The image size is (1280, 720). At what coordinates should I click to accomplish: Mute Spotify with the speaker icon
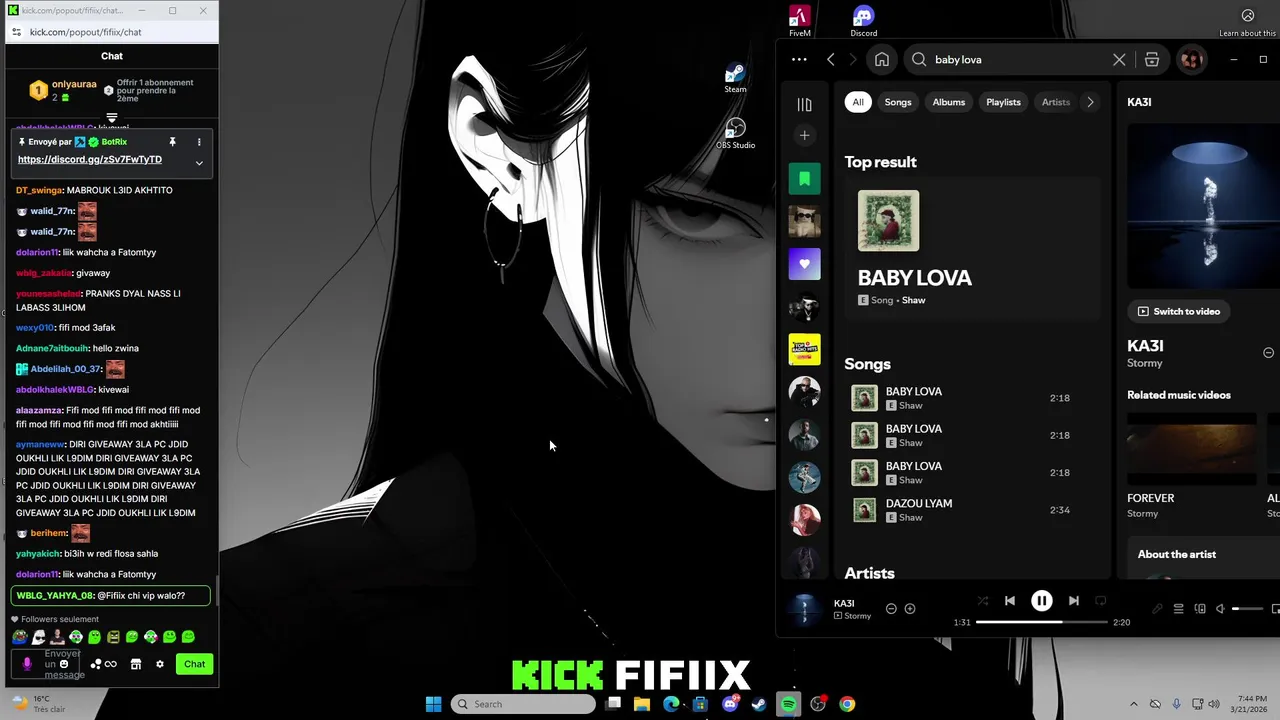(1221, 609)
